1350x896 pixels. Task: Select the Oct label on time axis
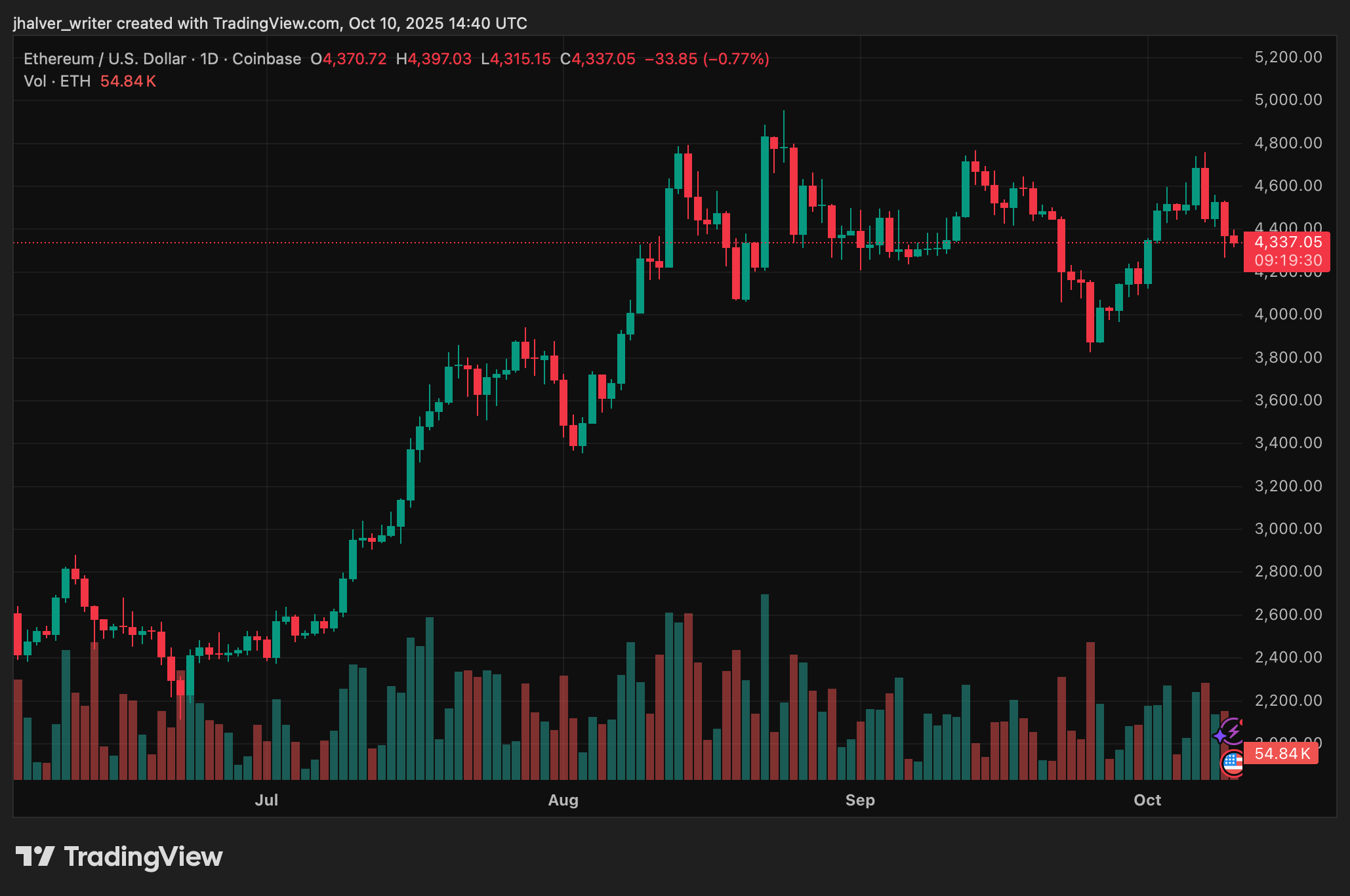point(1149,800)
